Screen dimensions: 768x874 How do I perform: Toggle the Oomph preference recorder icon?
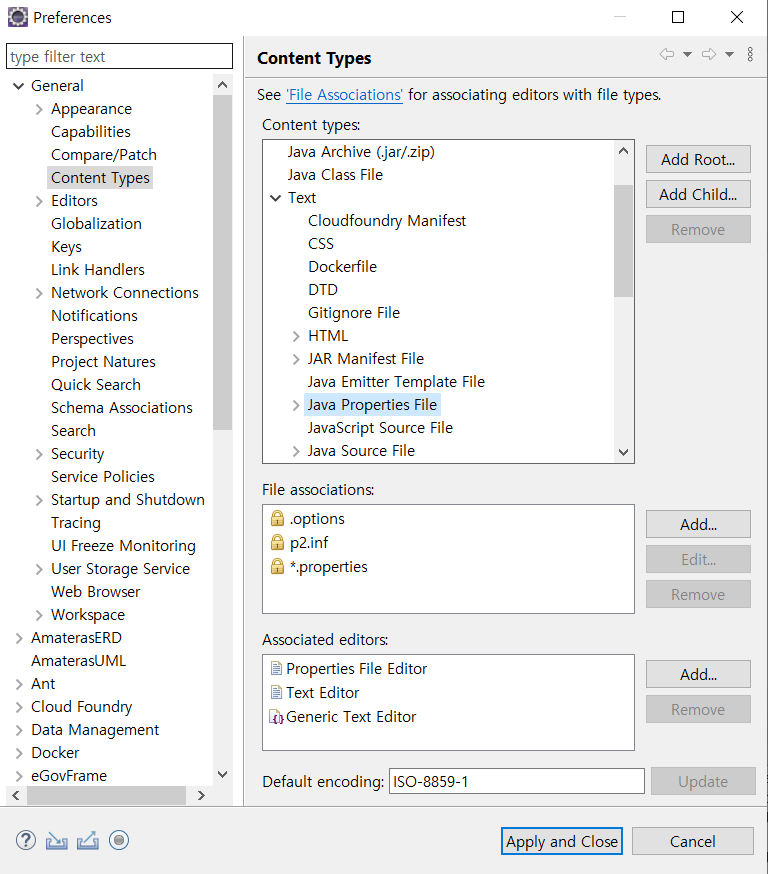[119, 840]
